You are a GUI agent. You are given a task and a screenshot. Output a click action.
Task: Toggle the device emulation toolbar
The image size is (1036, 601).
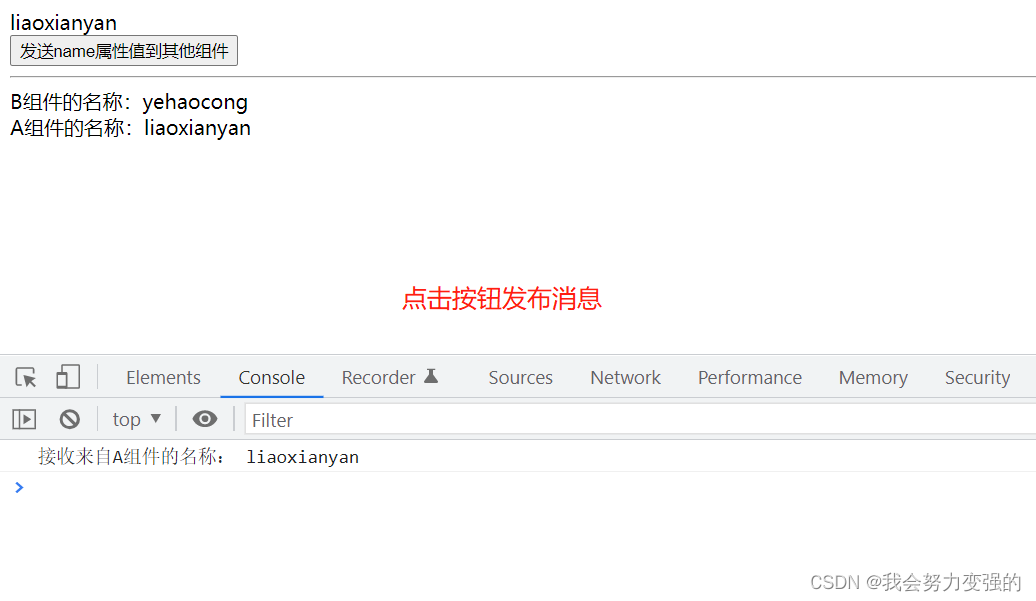coord(67,377)
